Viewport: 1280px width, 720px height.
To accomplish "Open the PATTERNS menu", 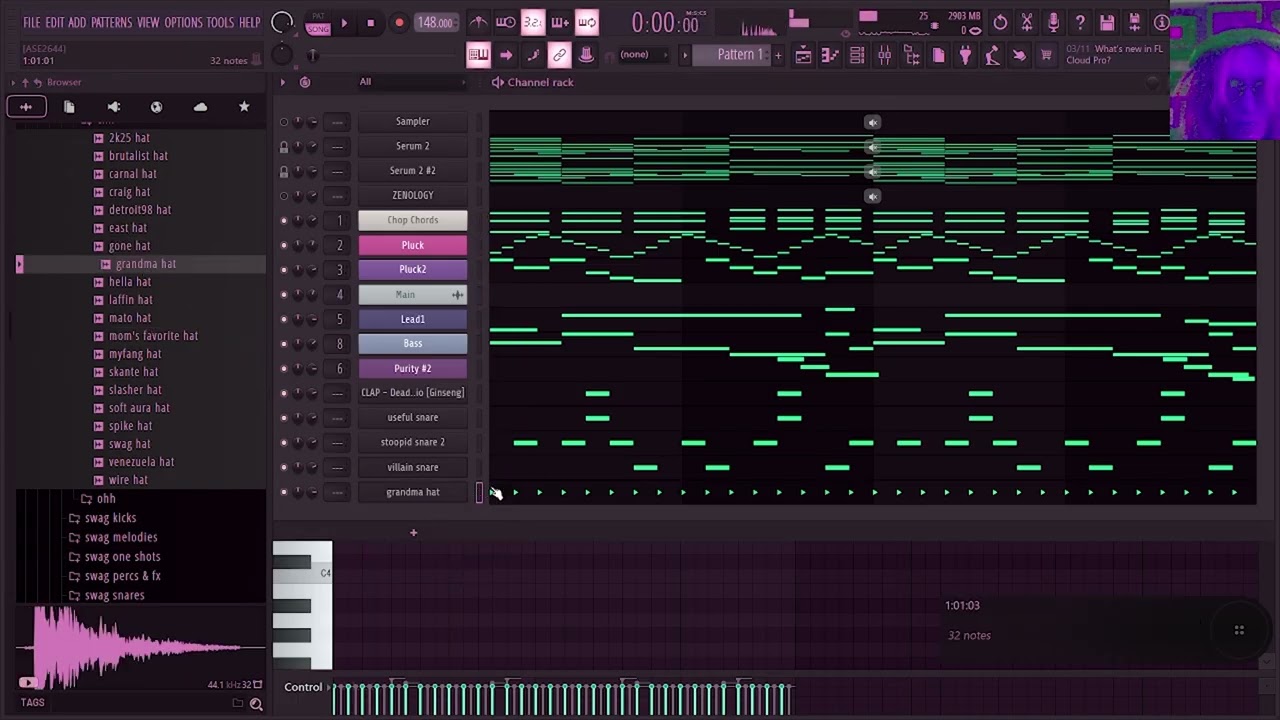I will pos(111,22).
